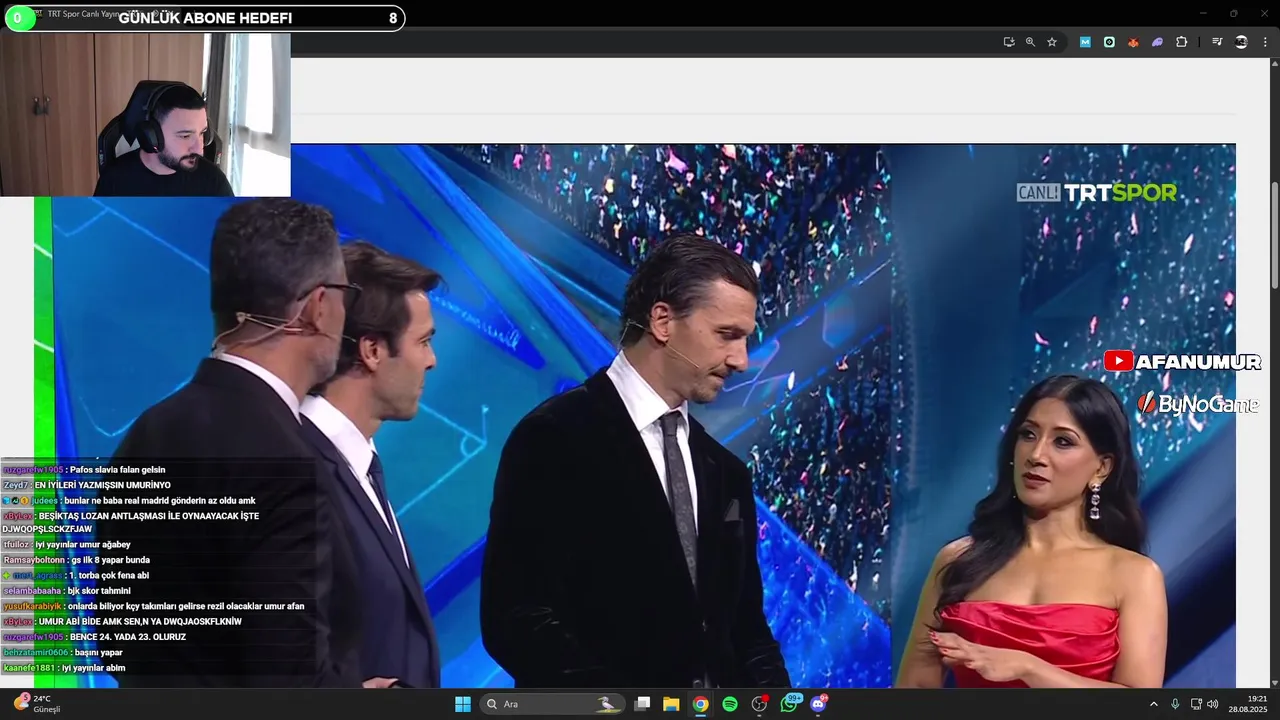Open the clock showing 19:21 28.08.2025
This screenshot has height=720, width=1280.
pyautogui.click(x=1248, y=704)
